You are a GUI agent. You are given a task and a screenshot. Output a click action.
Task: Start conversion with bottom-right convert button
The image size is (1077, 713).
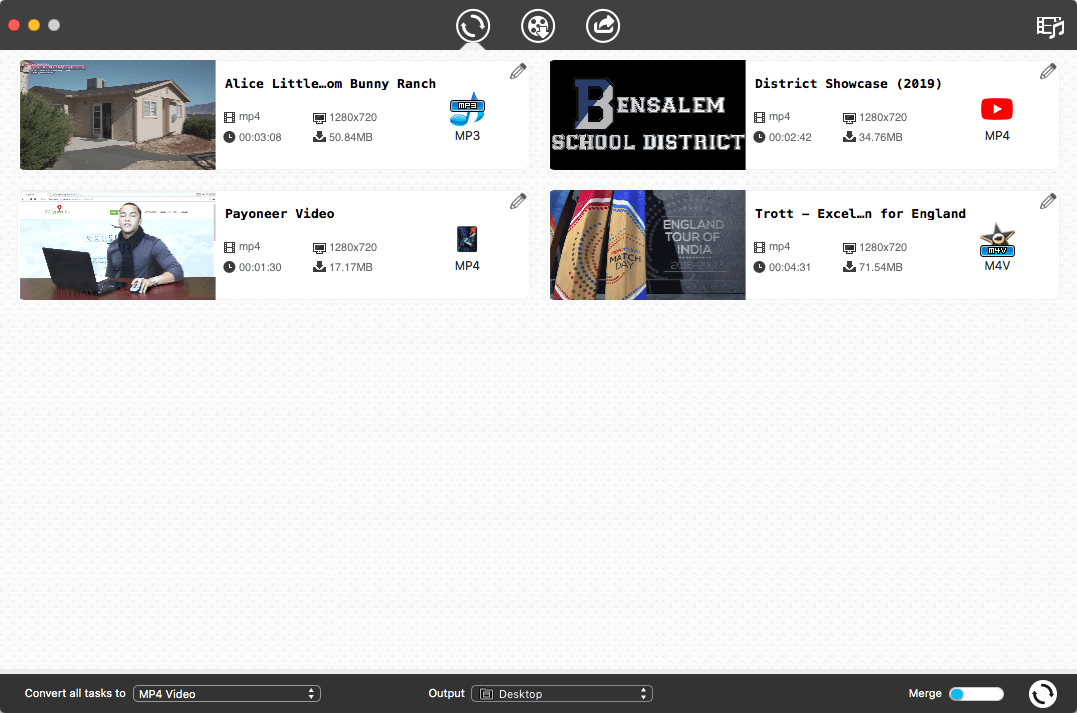(x=1042, y=693)
